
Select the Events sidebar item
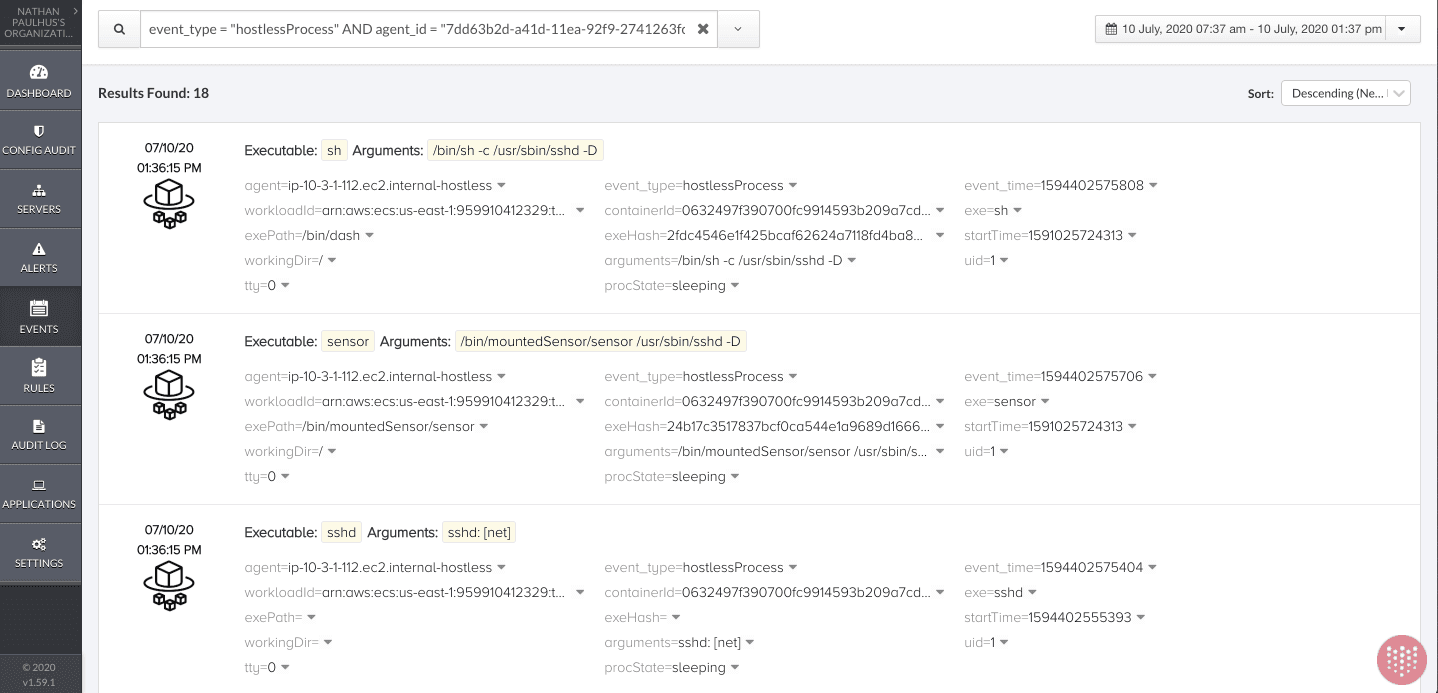click(40, 317)
